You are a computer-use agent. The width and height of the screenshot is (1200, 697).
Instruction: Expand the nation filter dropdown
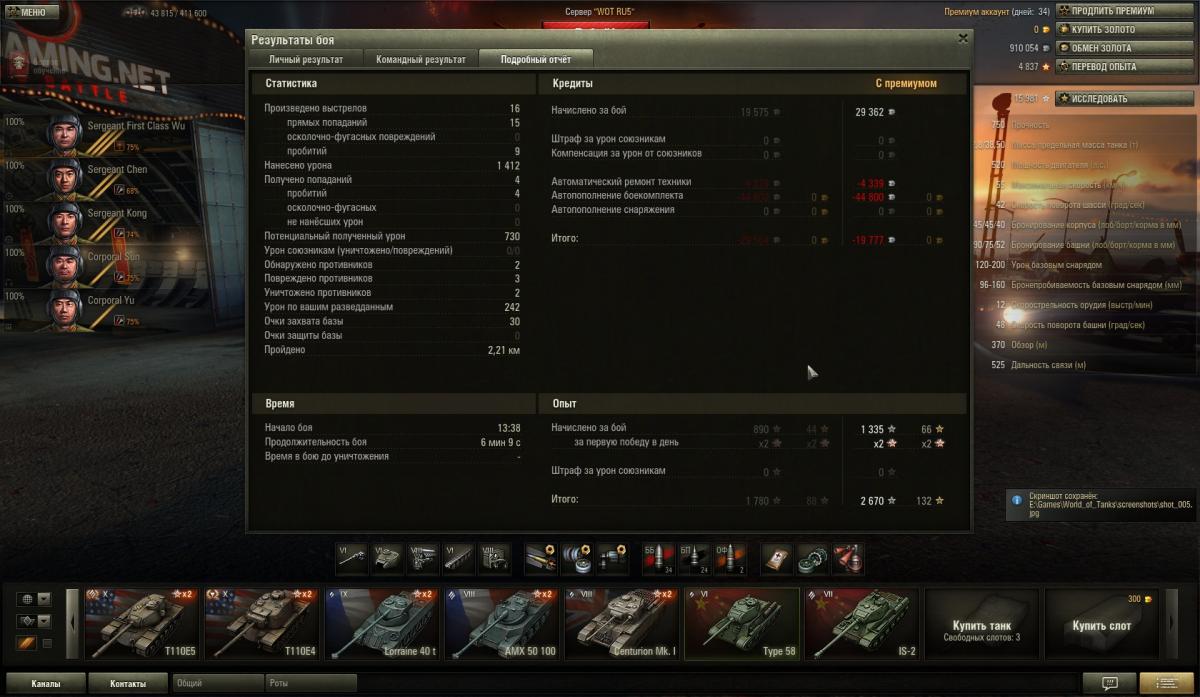(44, 599)
